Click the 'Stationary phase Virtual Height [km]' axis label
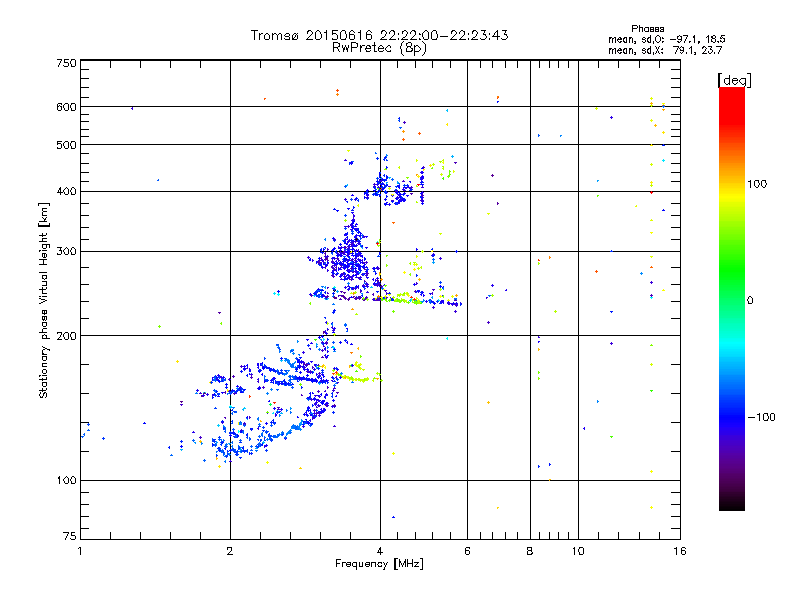Image resolution: width=800 pixels, height=600 pixels. click(x=44, y=300)
